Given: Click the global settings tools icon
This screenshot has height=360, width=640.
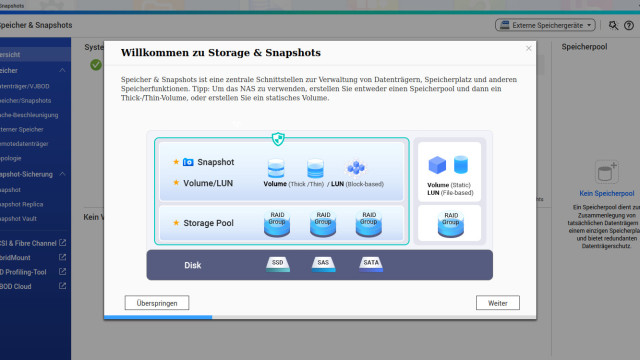Looking at the screenshot, I should (x=613, y=25).
